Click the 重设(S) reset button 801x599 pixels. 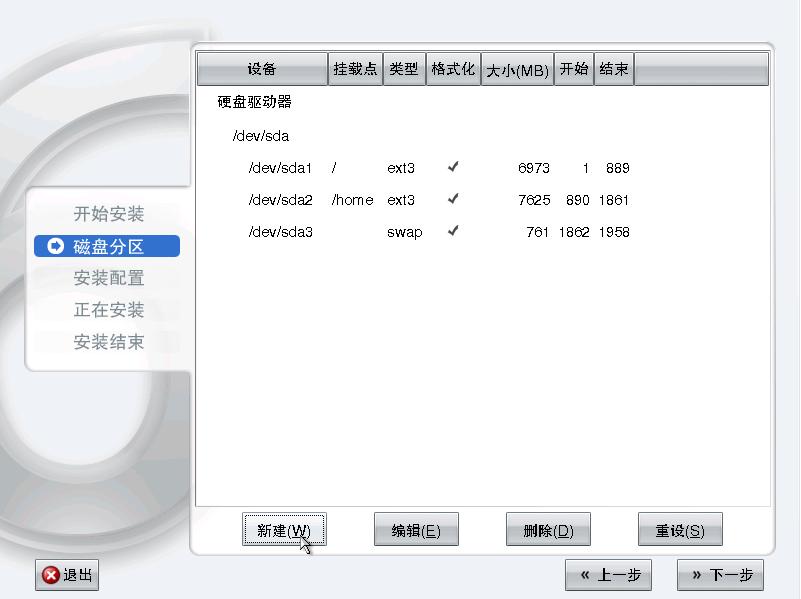(x=680, y=530)
